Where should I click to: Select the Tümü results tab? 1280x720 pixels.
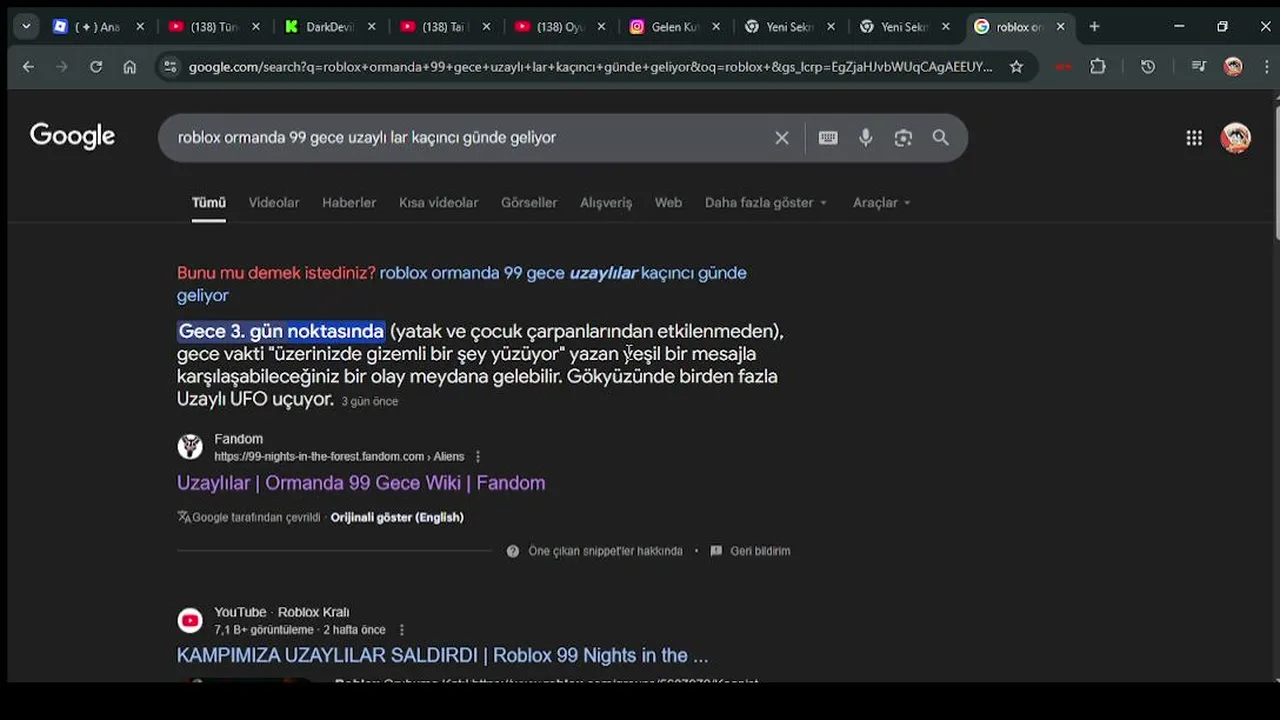[209, 203]
